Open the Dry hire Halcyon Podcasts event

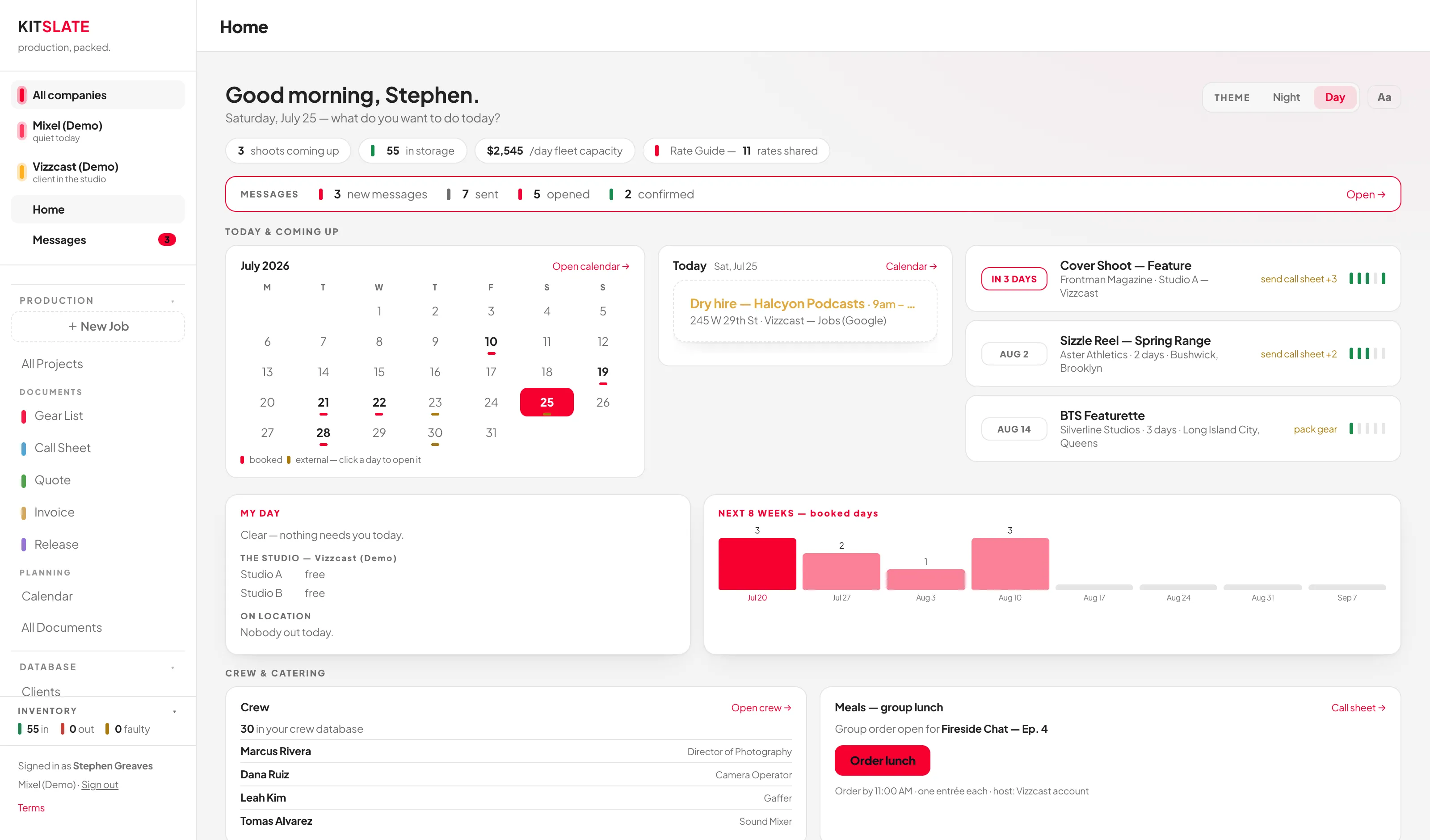pyautogui.click(x=805, y=311)
